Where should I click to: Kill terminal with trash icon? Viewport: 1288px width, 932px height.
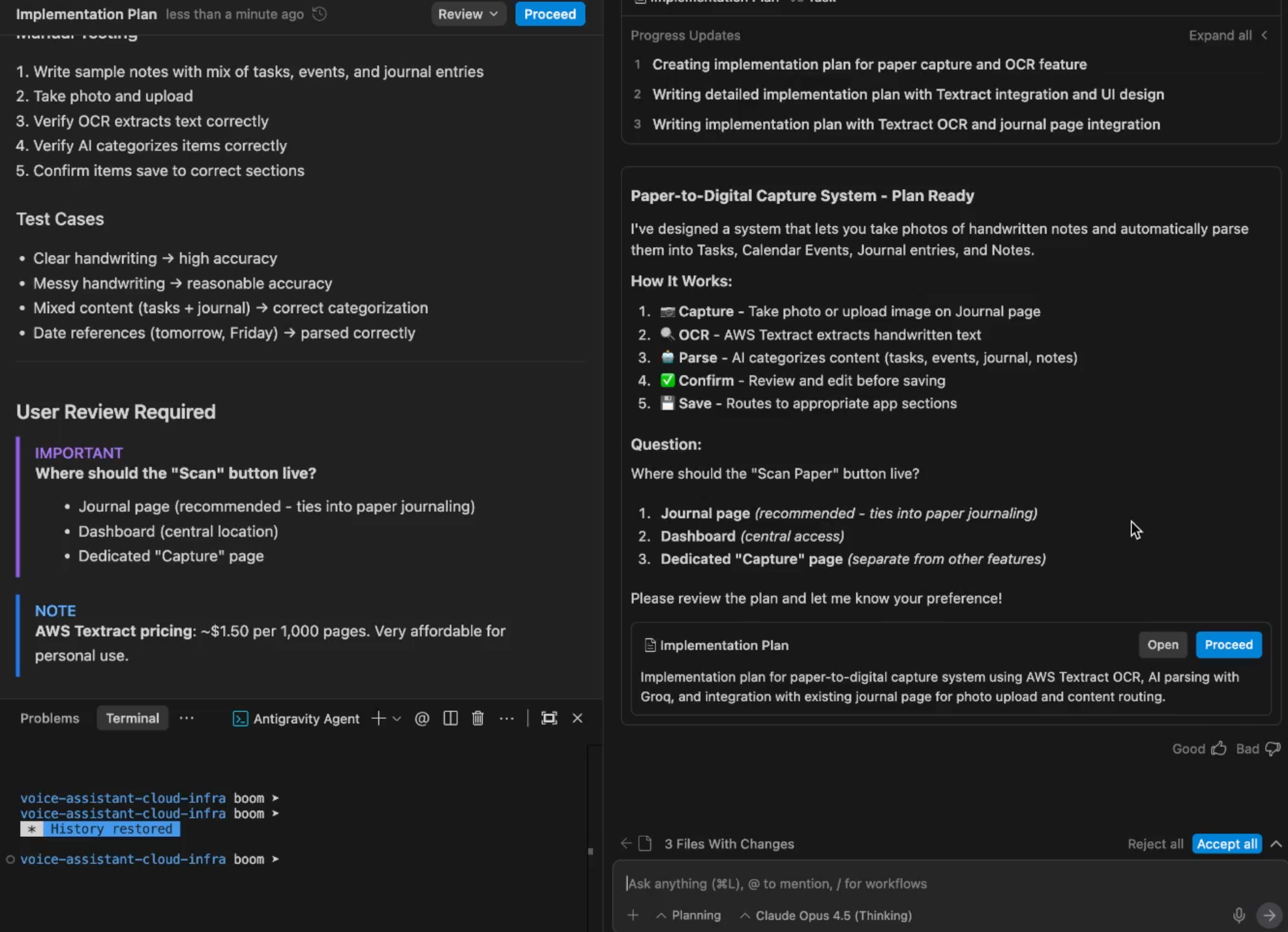478,718
